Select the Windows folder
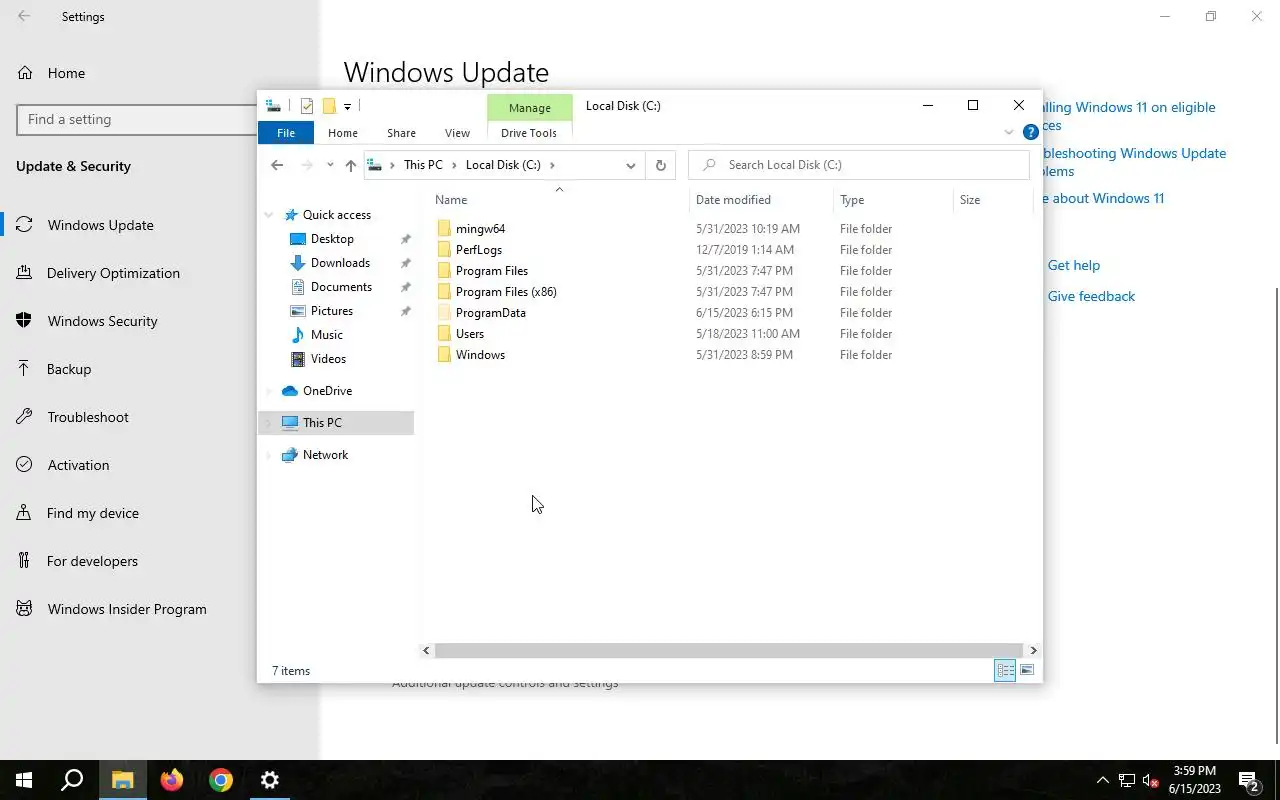1280x800 pixels. click(480, 355)
